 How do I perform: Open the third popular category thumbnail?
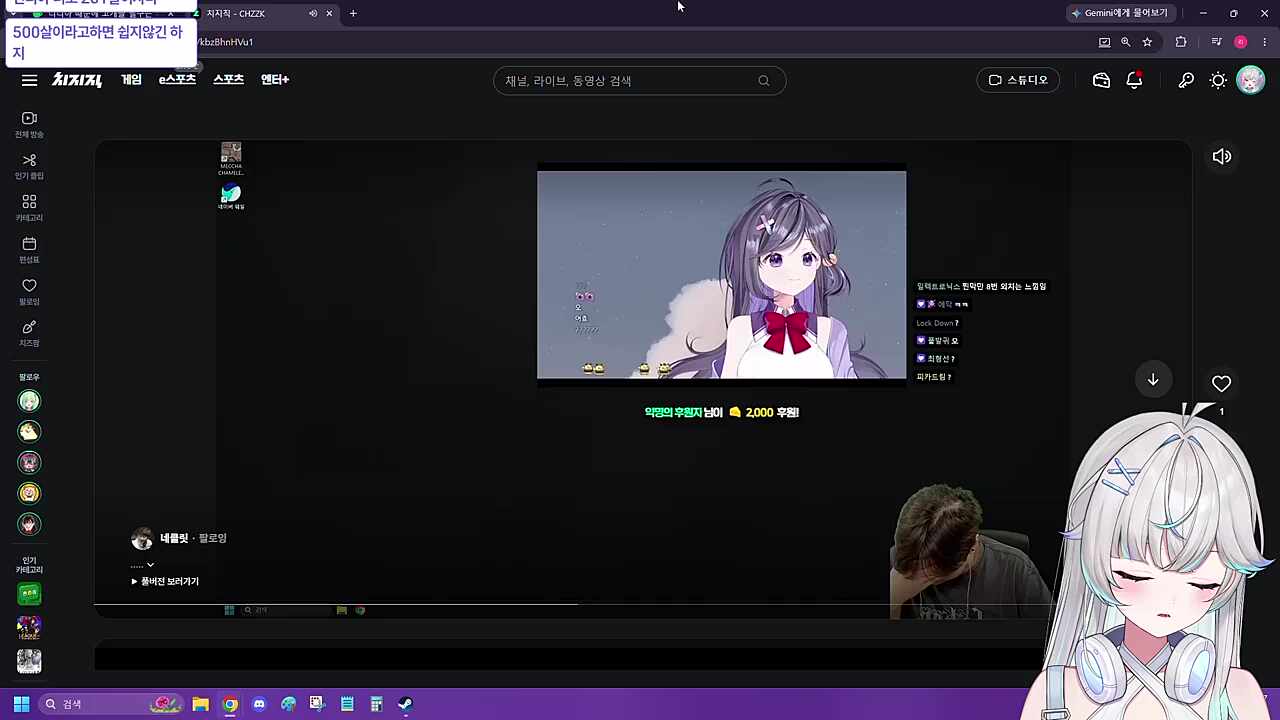tap(29, 661)
